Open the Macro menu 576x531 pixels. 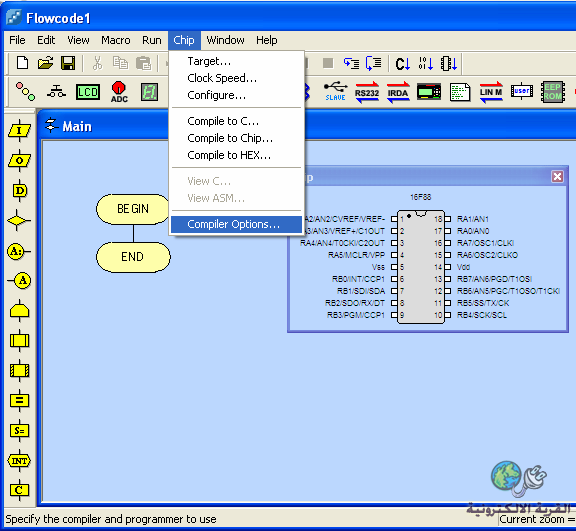click(116, 40)
